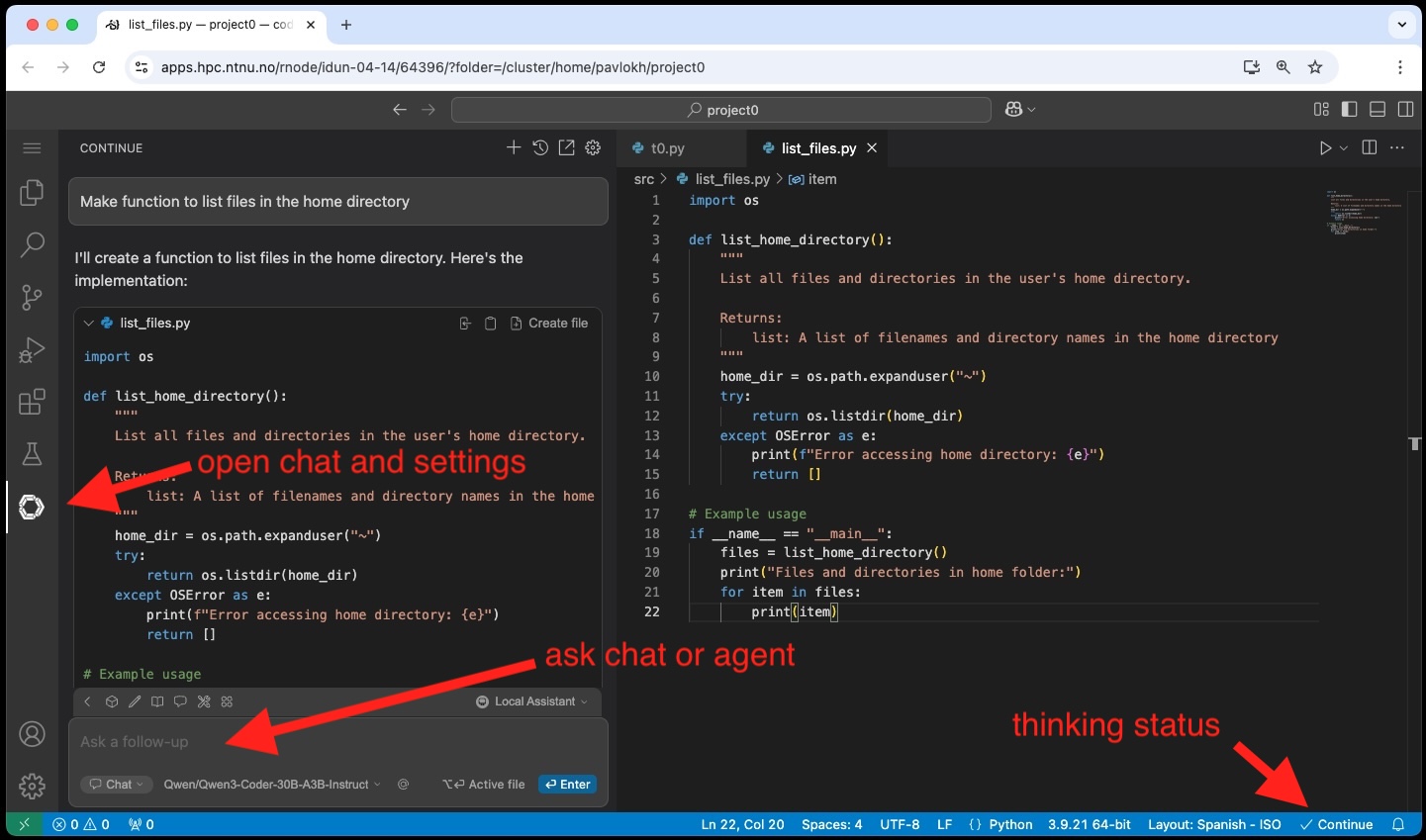Open the Chat mode dropdown
This screenshot has width=1426, height=840.
point(116,785)
